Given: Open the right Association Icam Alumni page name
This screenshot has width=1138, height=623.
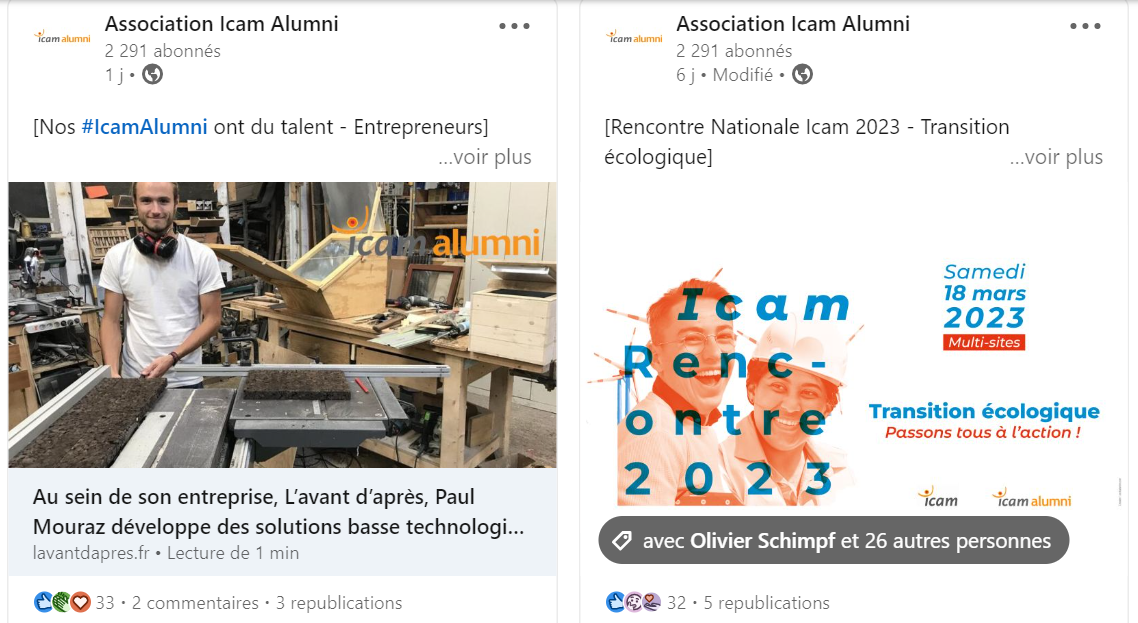Looking at the screenshot, I should (x=793, y=24).
